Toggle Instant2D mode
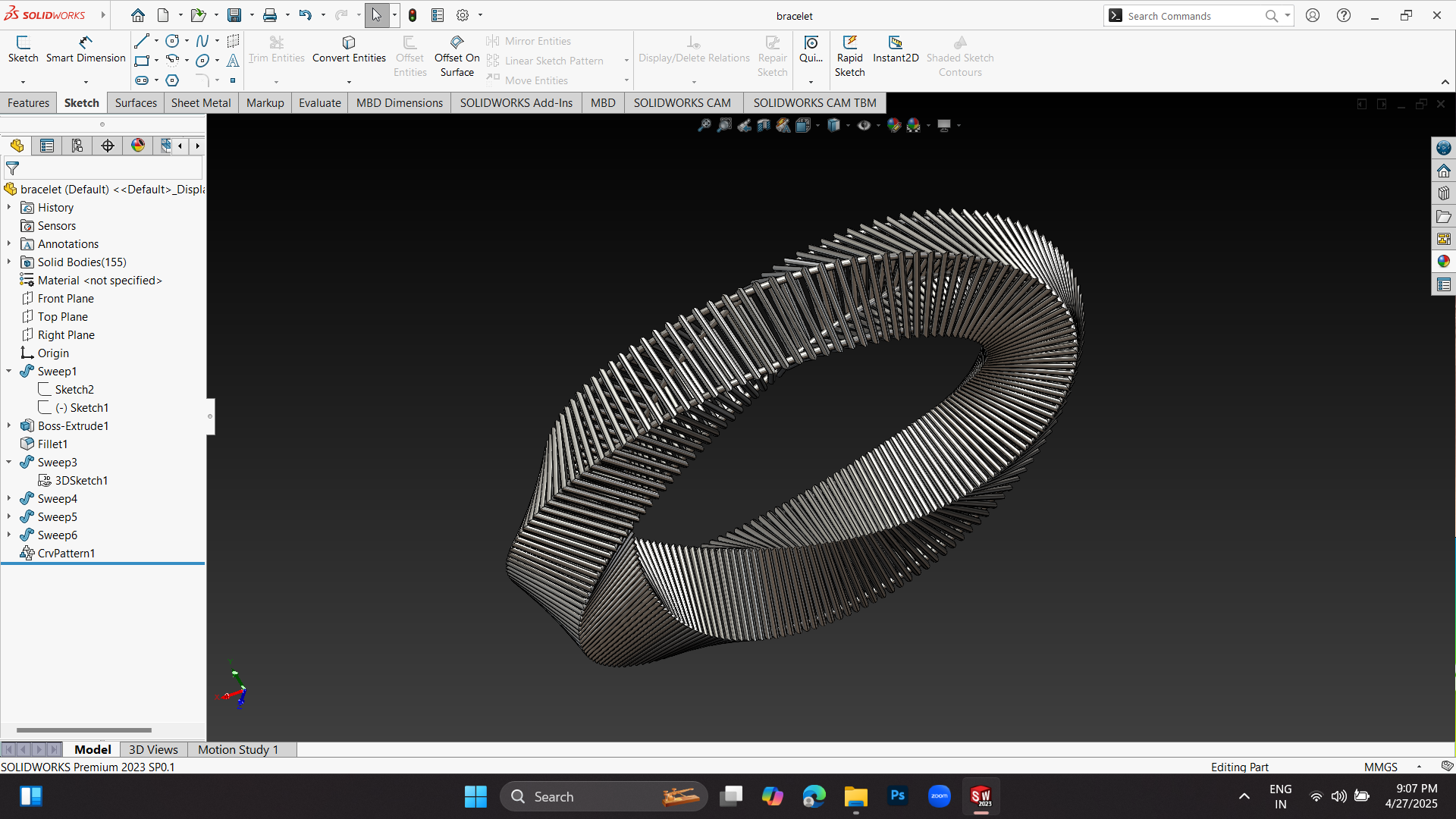Image resolution: width=1456 pixels, height=819 pixels. point(896,49)
